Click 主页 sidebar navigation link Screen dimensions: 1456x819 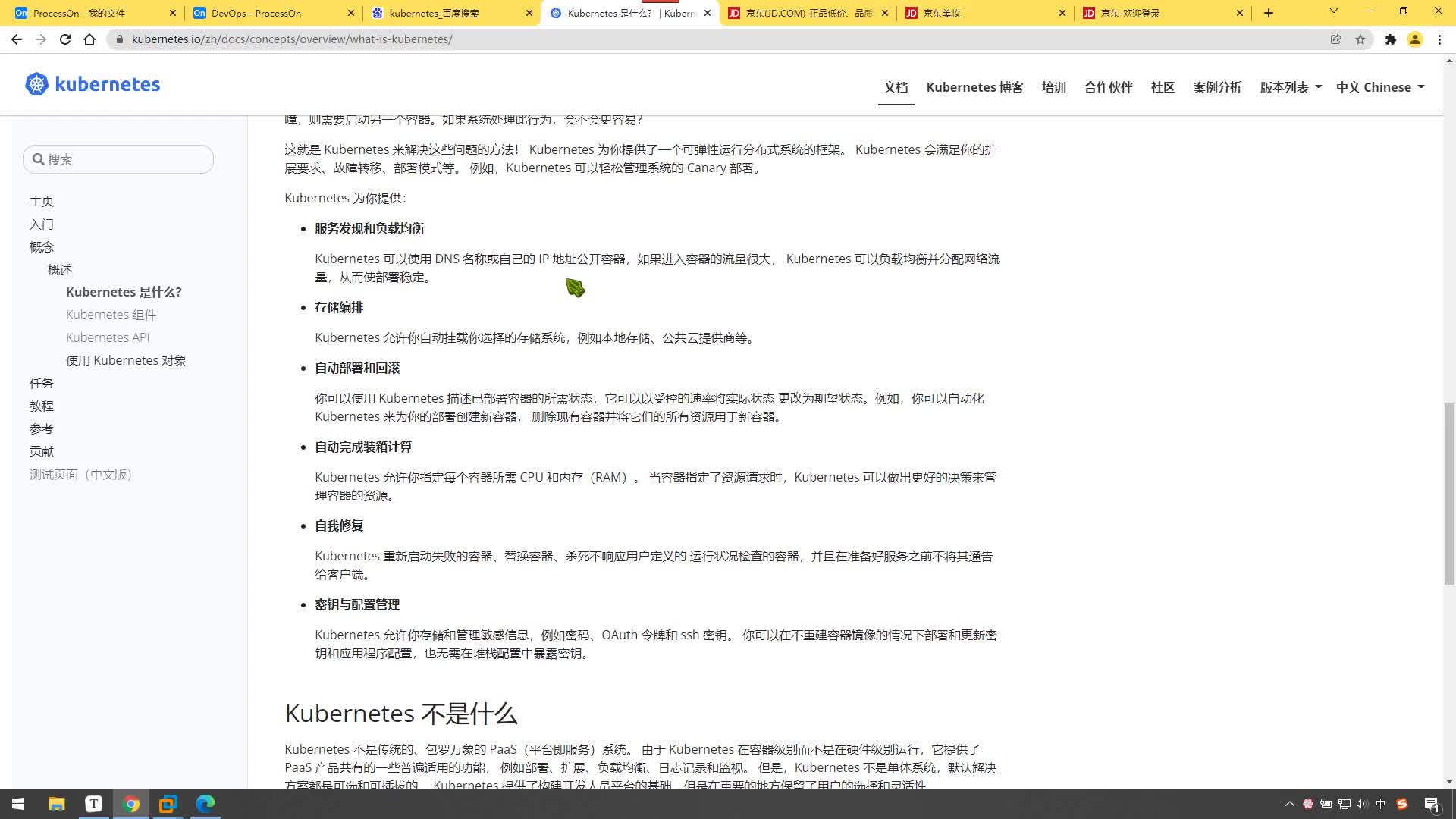(42, 201)
